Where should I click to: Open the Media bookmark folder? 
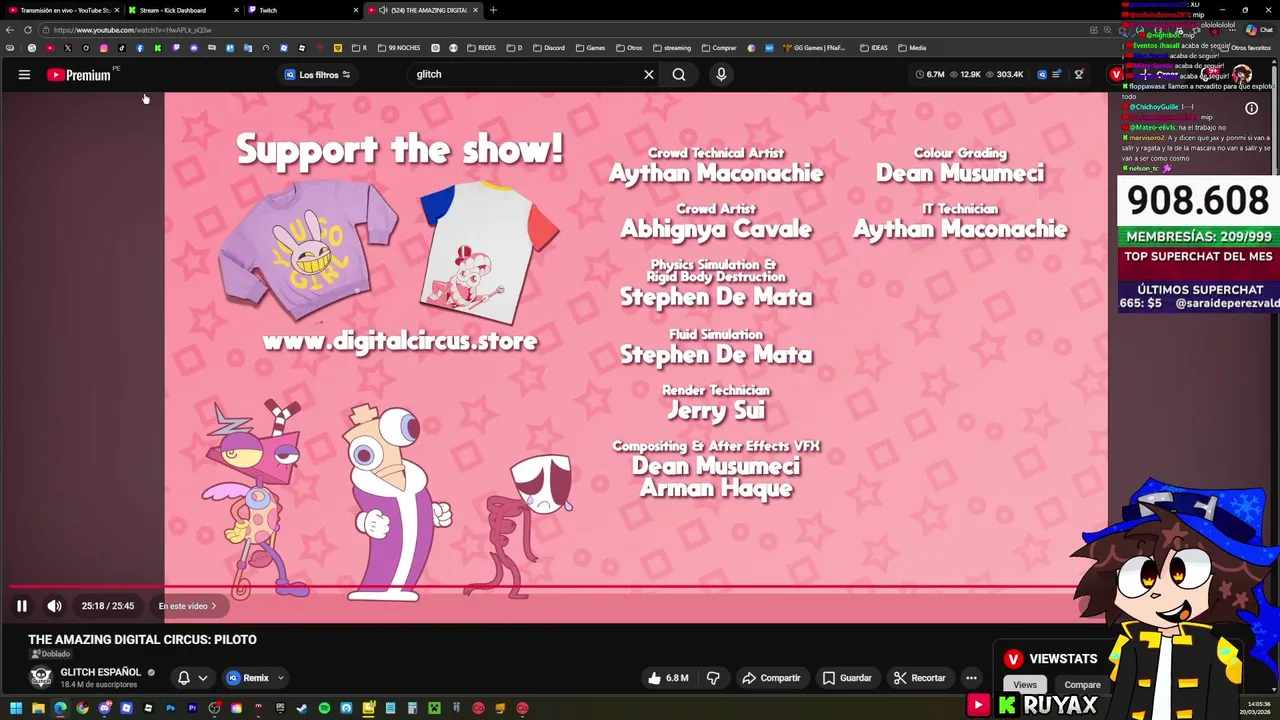pos(911,48)
